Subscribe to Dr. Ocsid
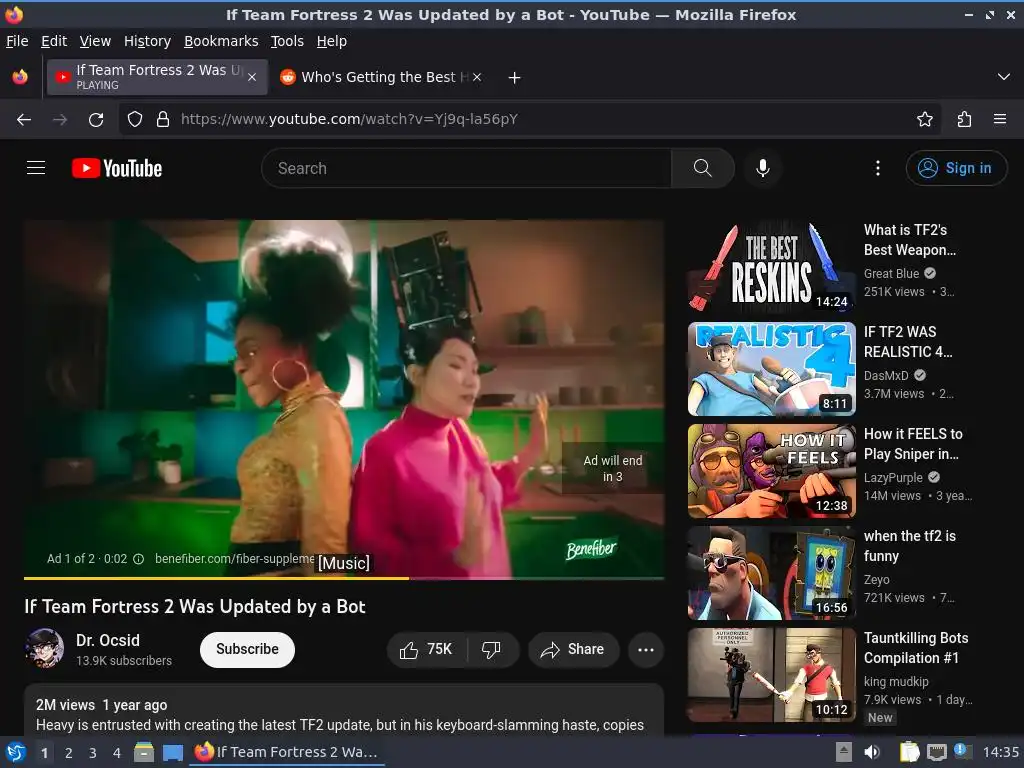This screenshot has height=768, width=1024. (248, 649)
